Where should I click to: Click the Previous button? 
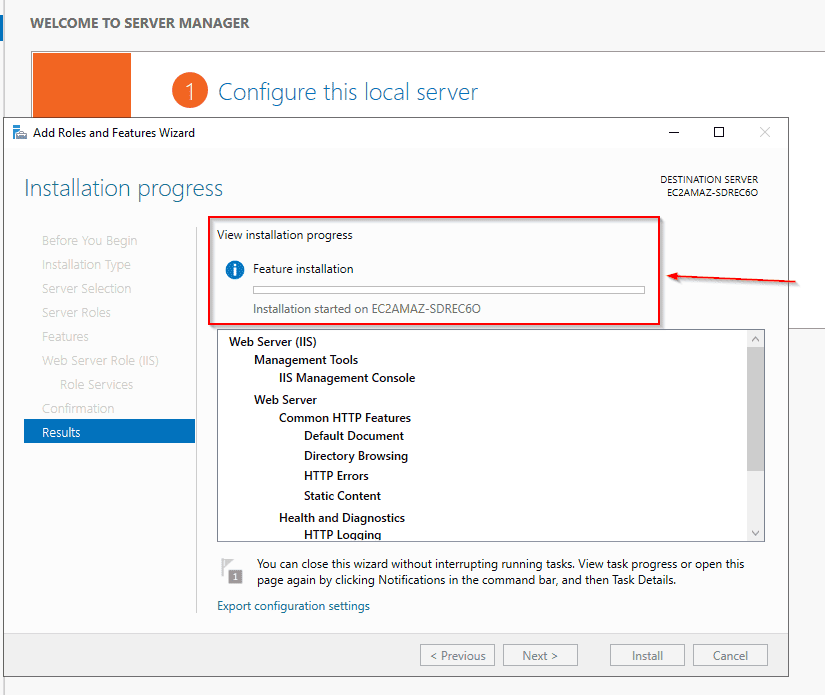point(457,655)
